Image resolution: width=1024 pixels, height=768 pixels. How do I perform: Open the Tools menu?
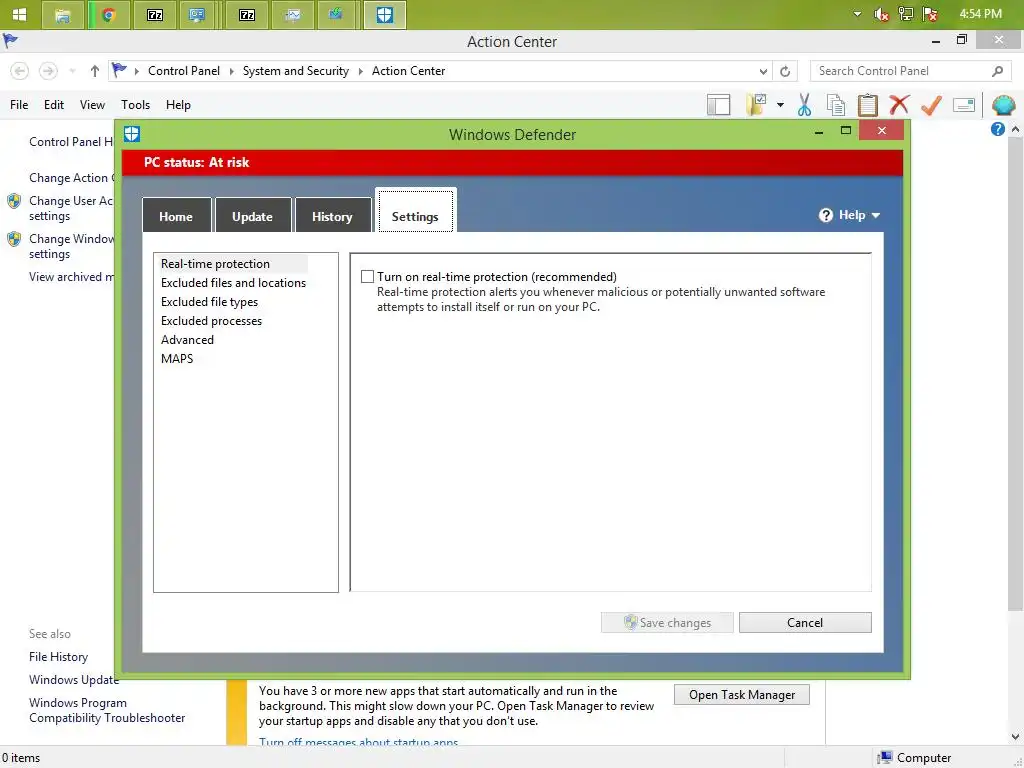click(x=135, y=104)
